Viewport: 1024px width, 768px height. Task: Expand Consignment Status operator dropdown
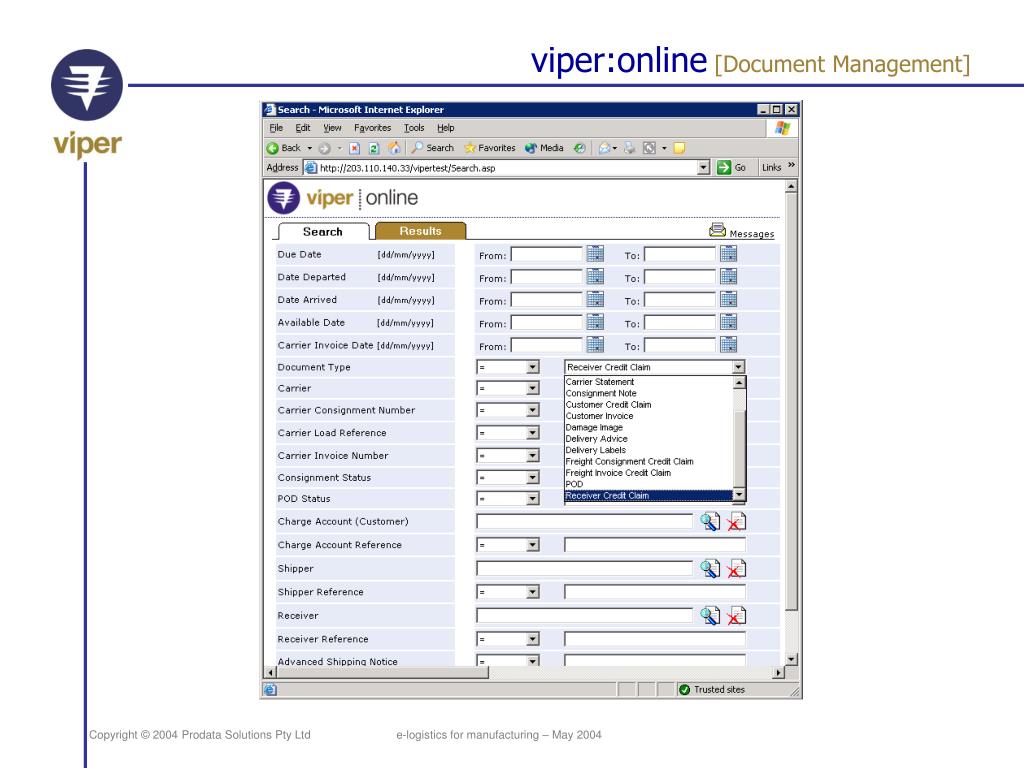click(x=533, y=478)
